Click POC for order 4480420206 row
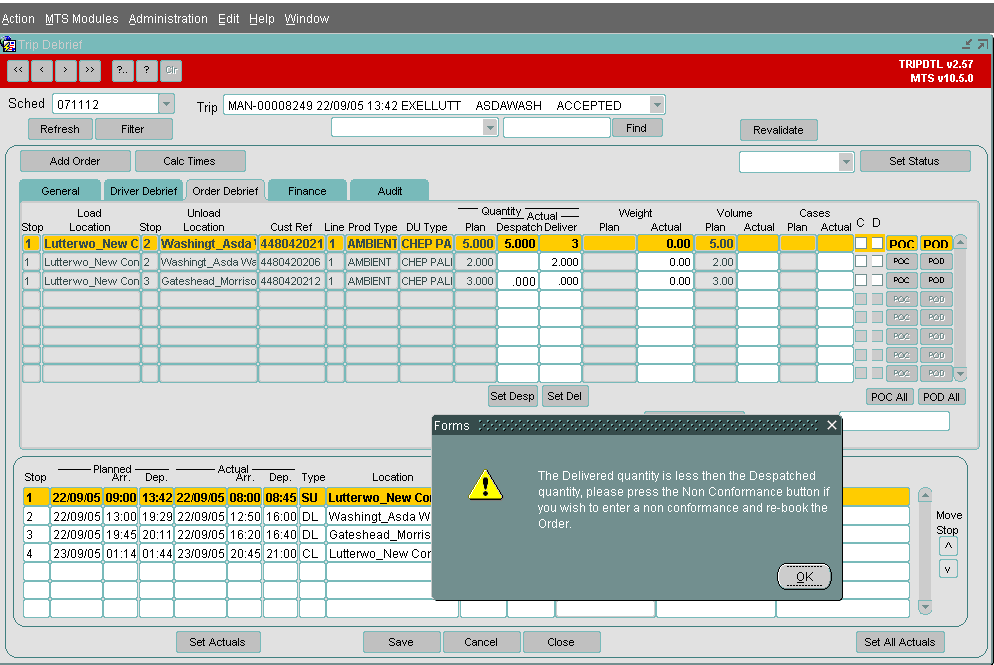 click(x=901, y=261)
